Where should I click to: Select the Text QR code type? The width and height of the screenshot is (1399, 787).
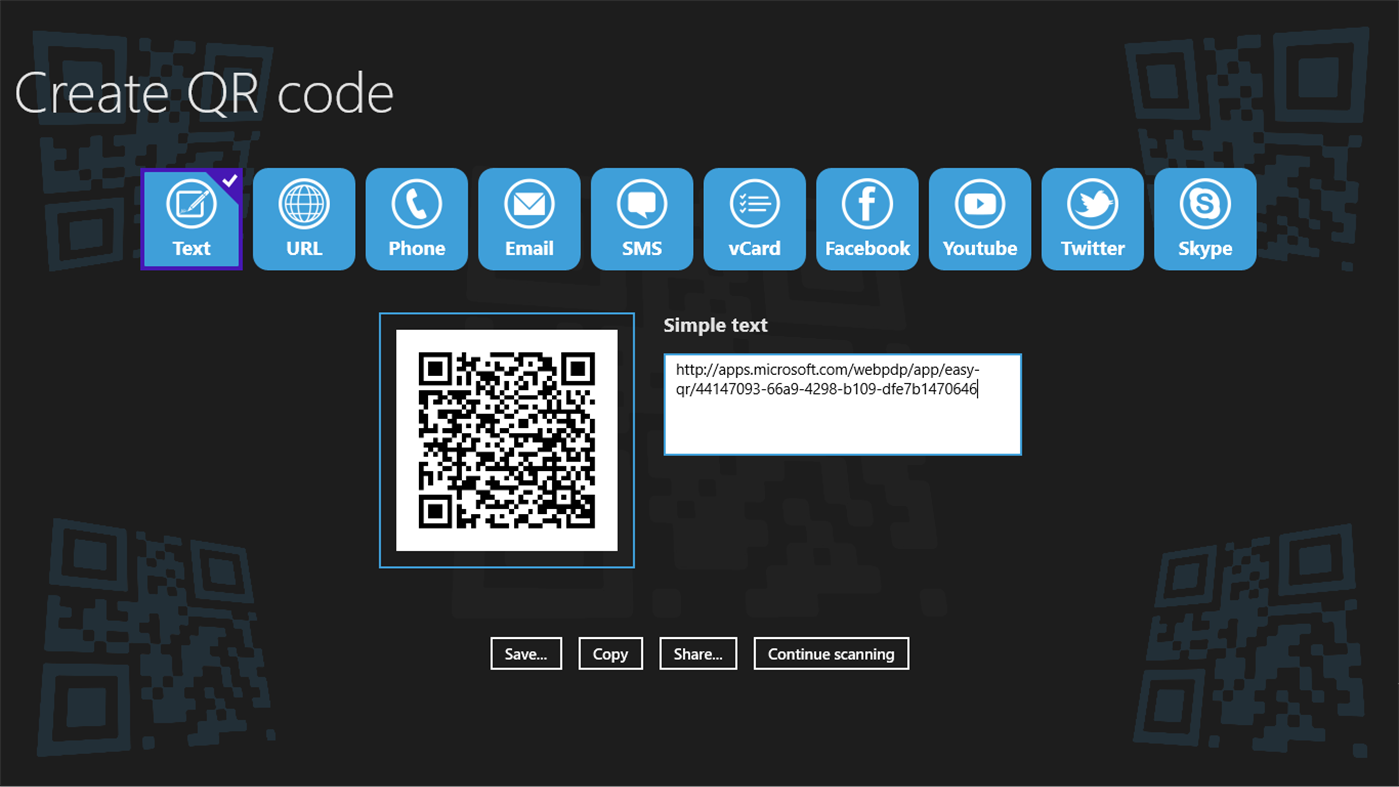pyautogui.click(x=191, y=219)
